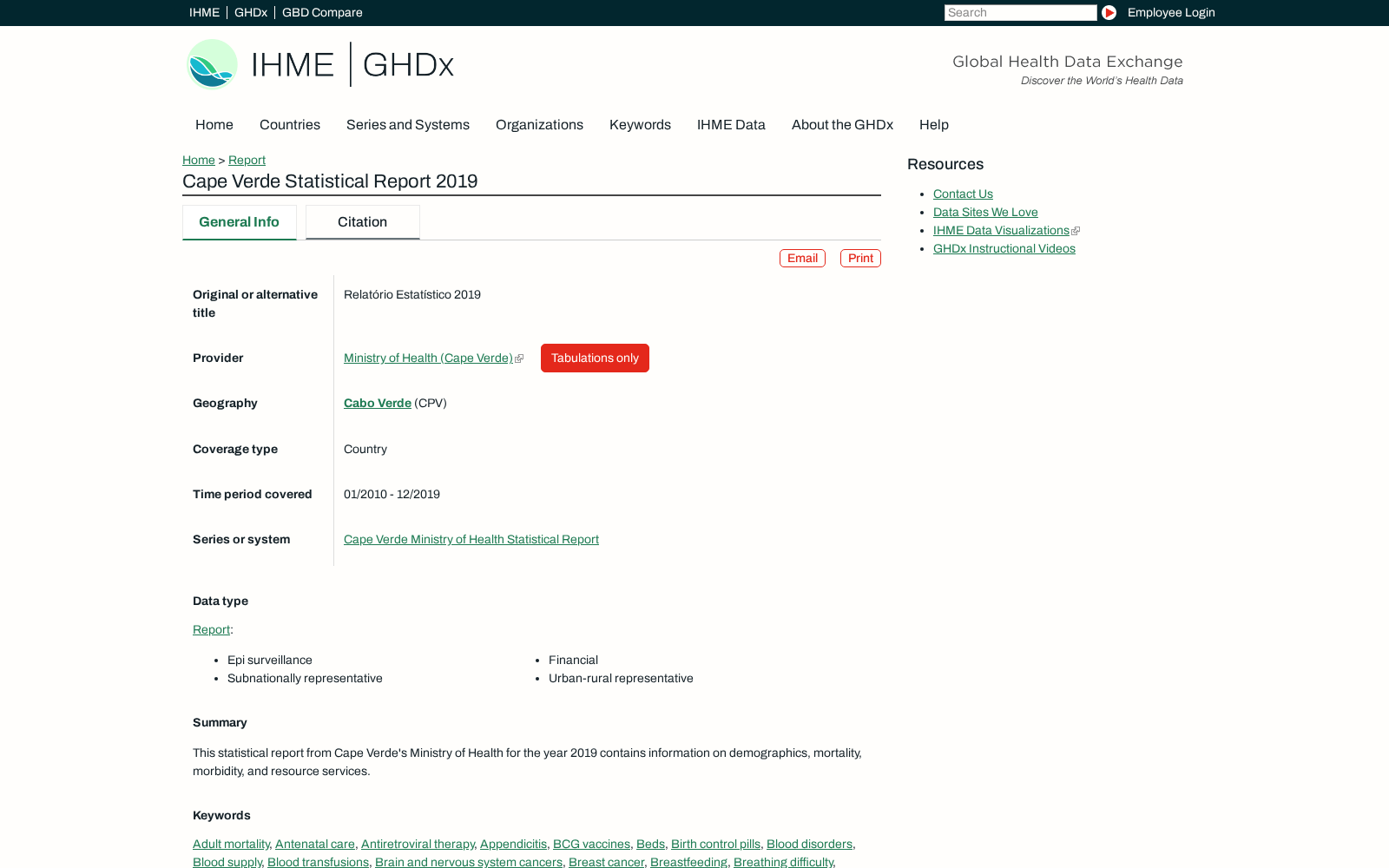Click Employee Login
This screenshot has width=1389, height=868.
[x=1171, y=12]
